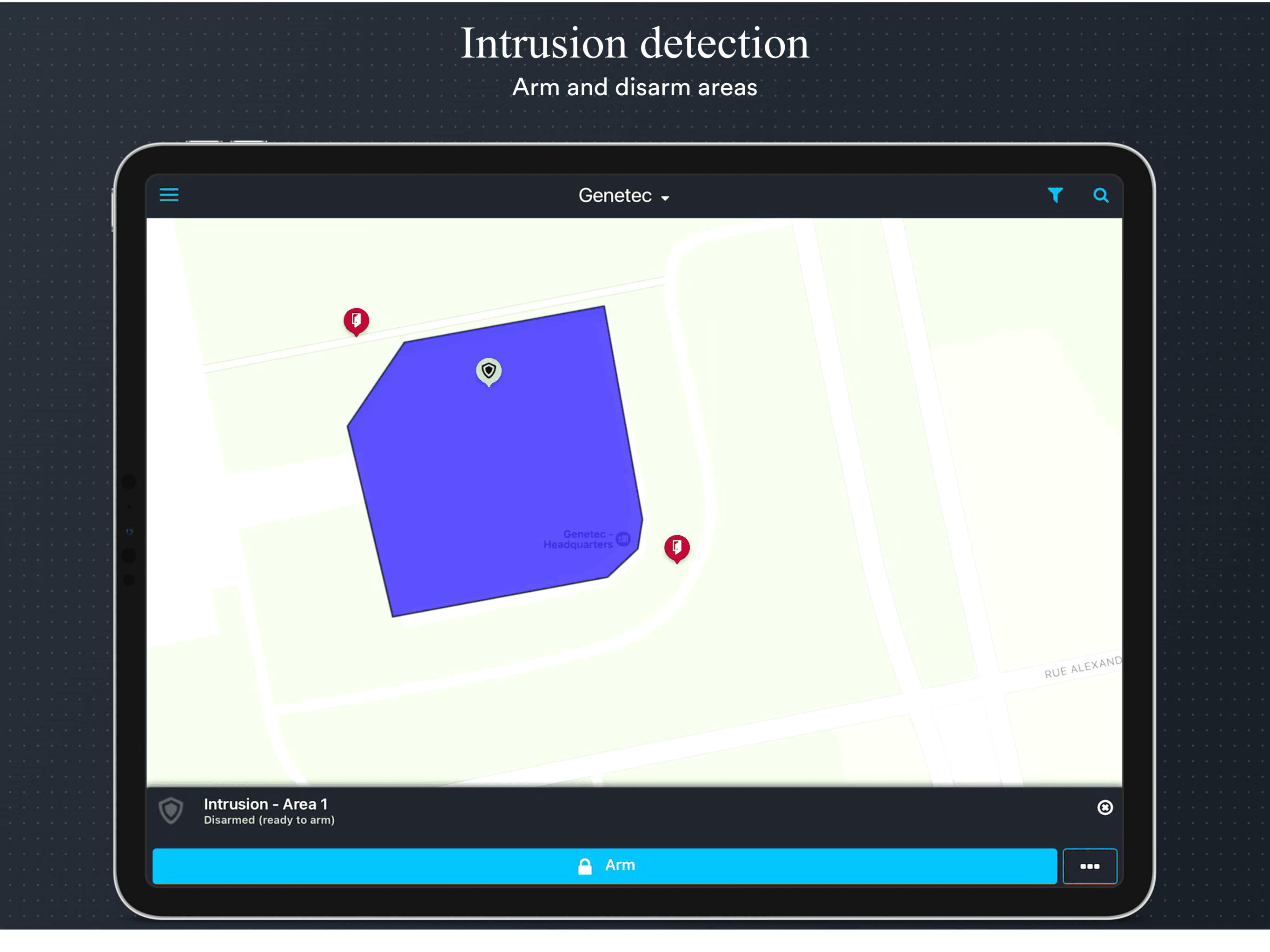Click the Disarmed (ready to arm) status

[x=269, y=820]
